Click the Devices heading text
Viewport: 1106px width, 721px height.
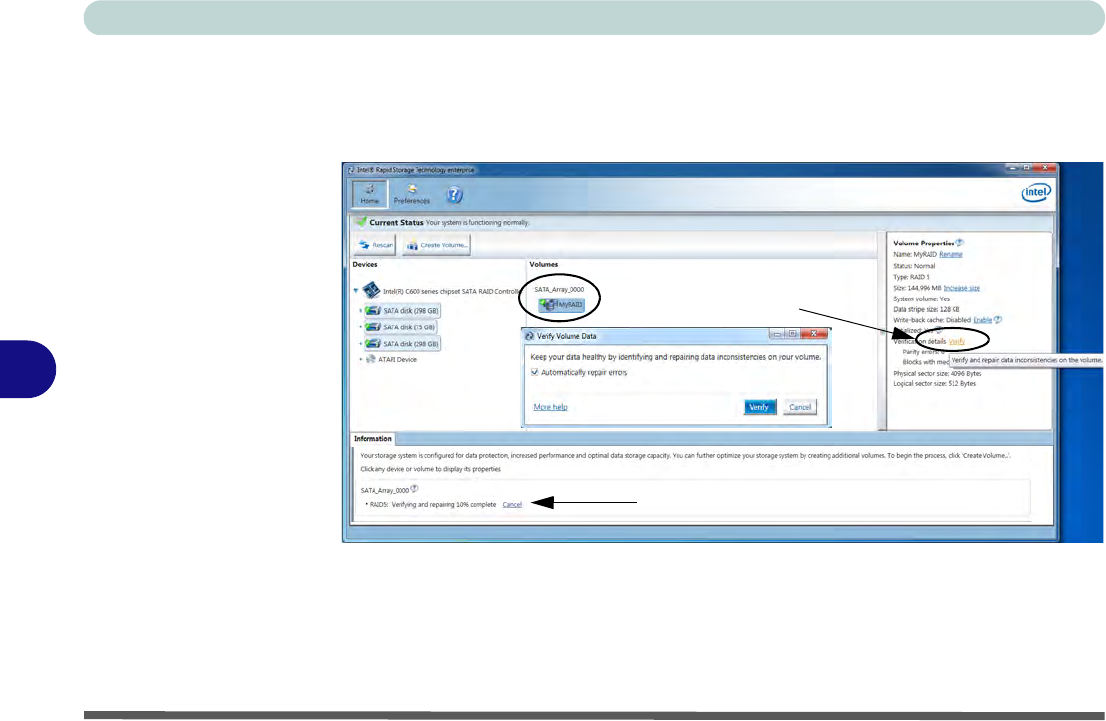(365, 265)
